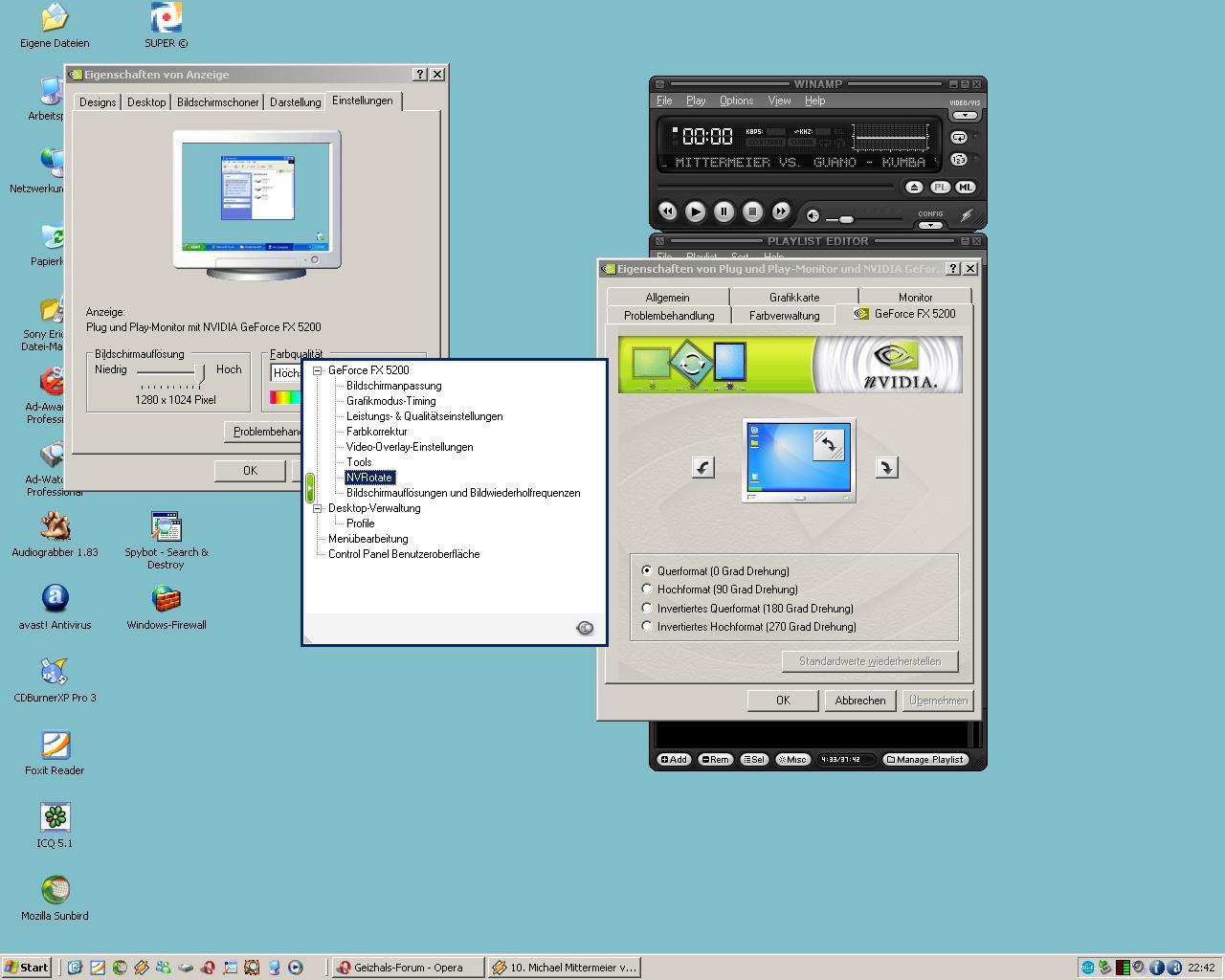The height and width of the screenshot is (980, 1225).
Task: Open Spybot Search & Destroy desktop icon
Action: click(167, 541)
